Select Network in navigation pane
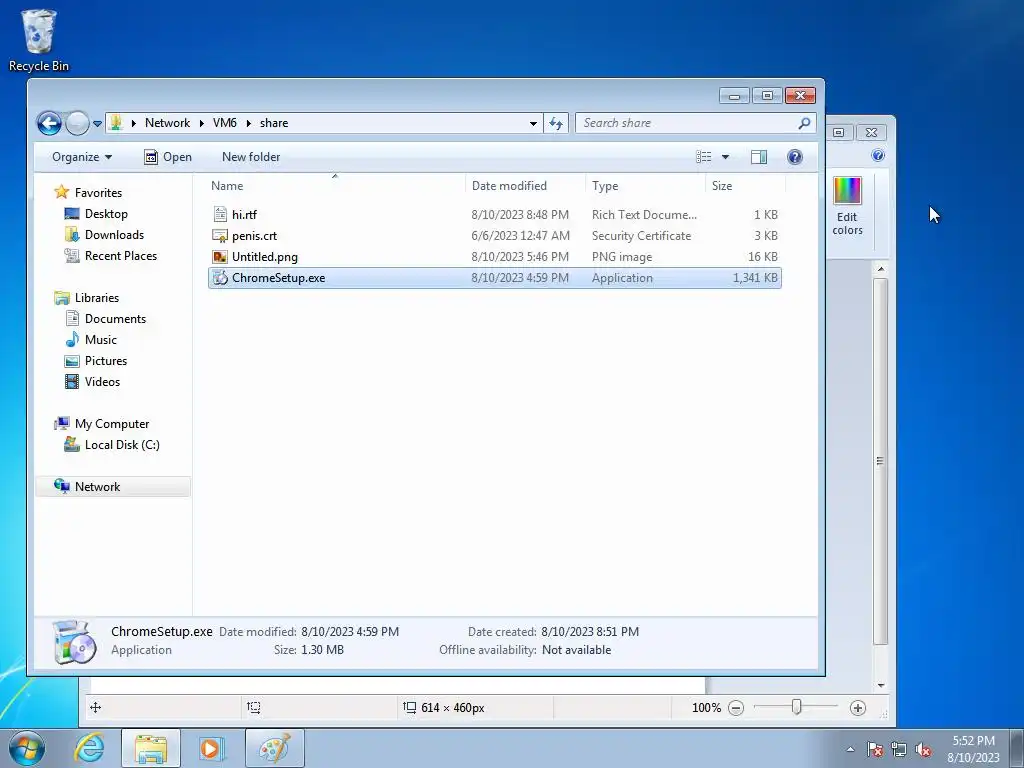1024x768 pixels. click(97, 487)
